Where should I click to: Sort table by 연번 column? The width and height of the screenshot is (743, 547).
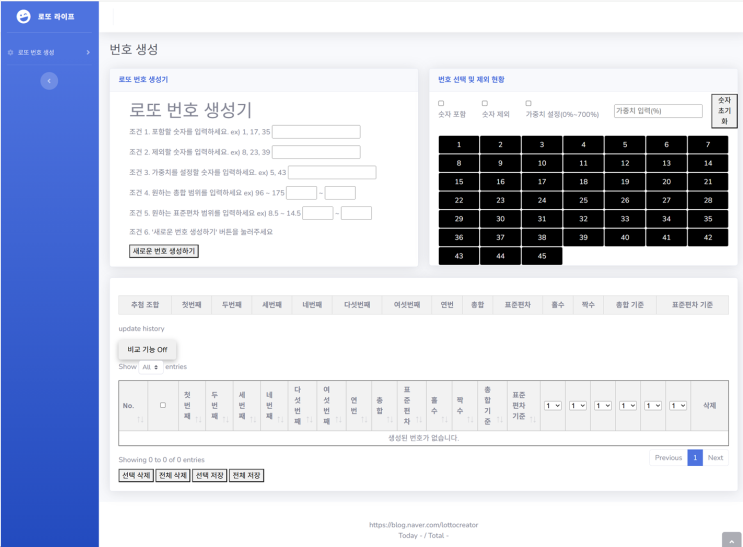[359, 406]
